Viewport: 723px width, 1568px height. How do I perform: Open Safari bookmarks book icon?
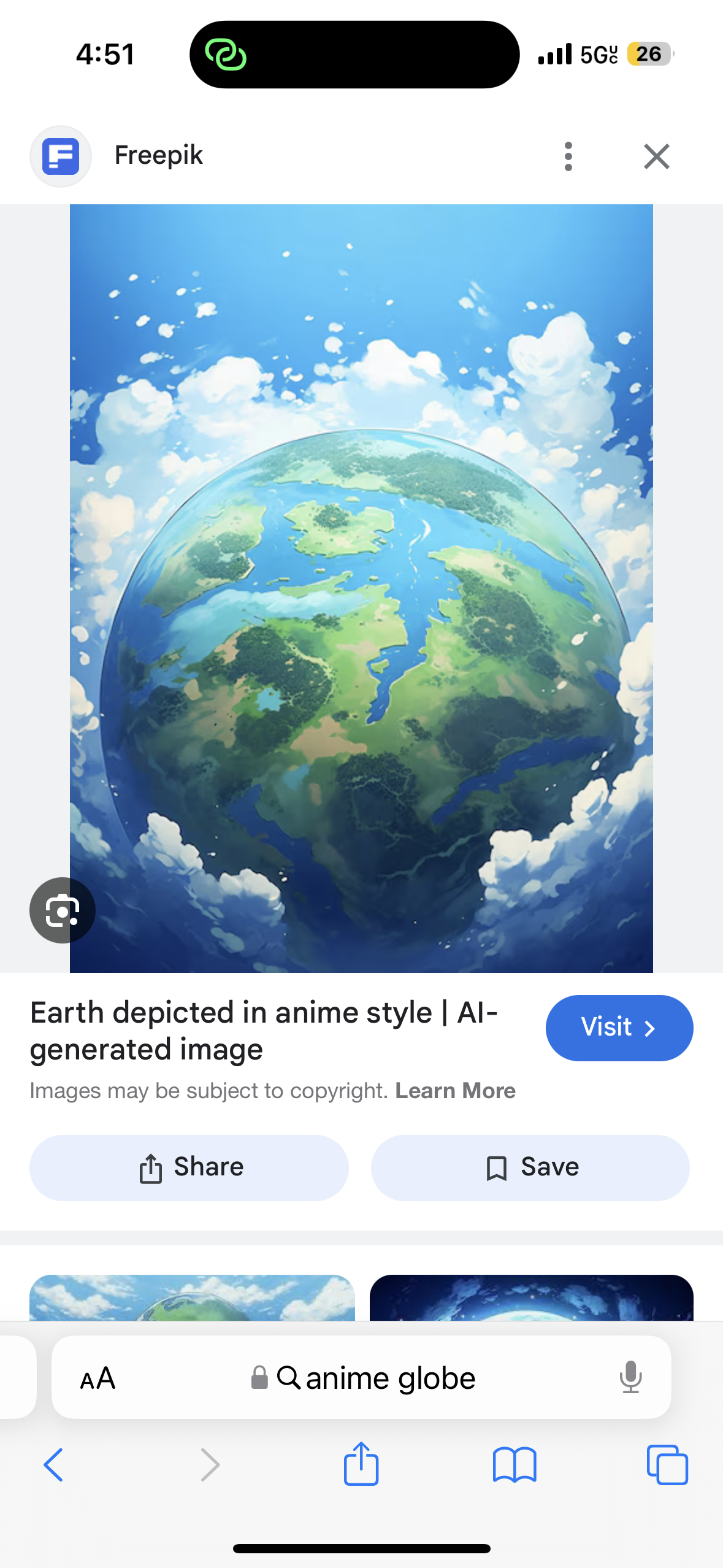(515, 1465)
